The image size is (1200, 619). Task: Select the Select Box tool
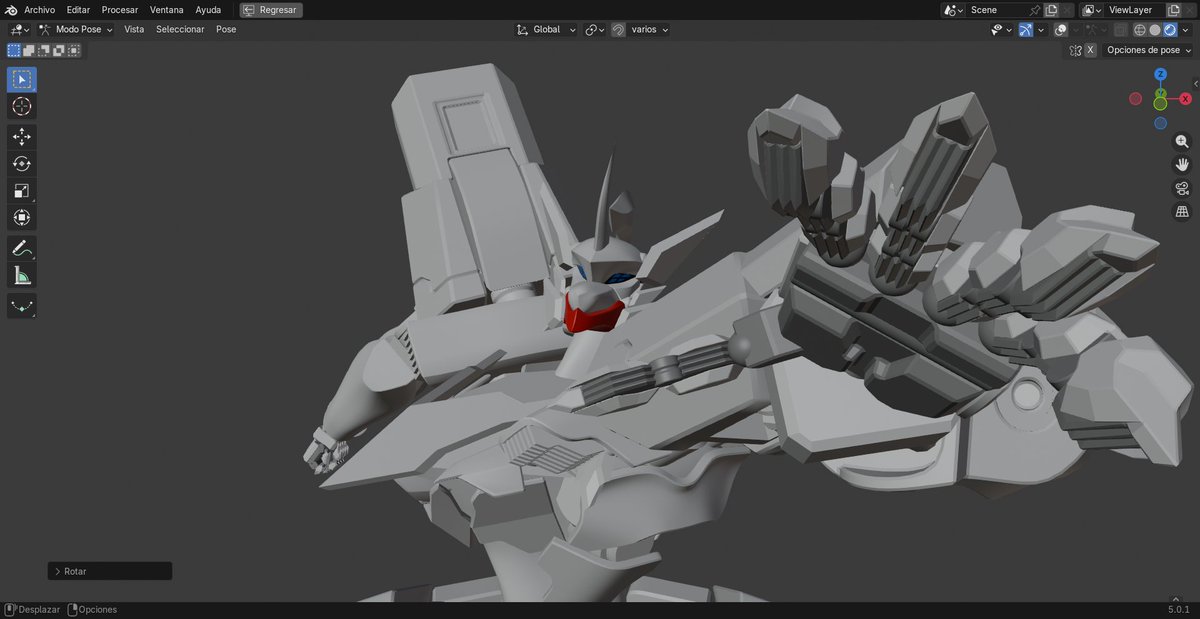coord(21,79)
